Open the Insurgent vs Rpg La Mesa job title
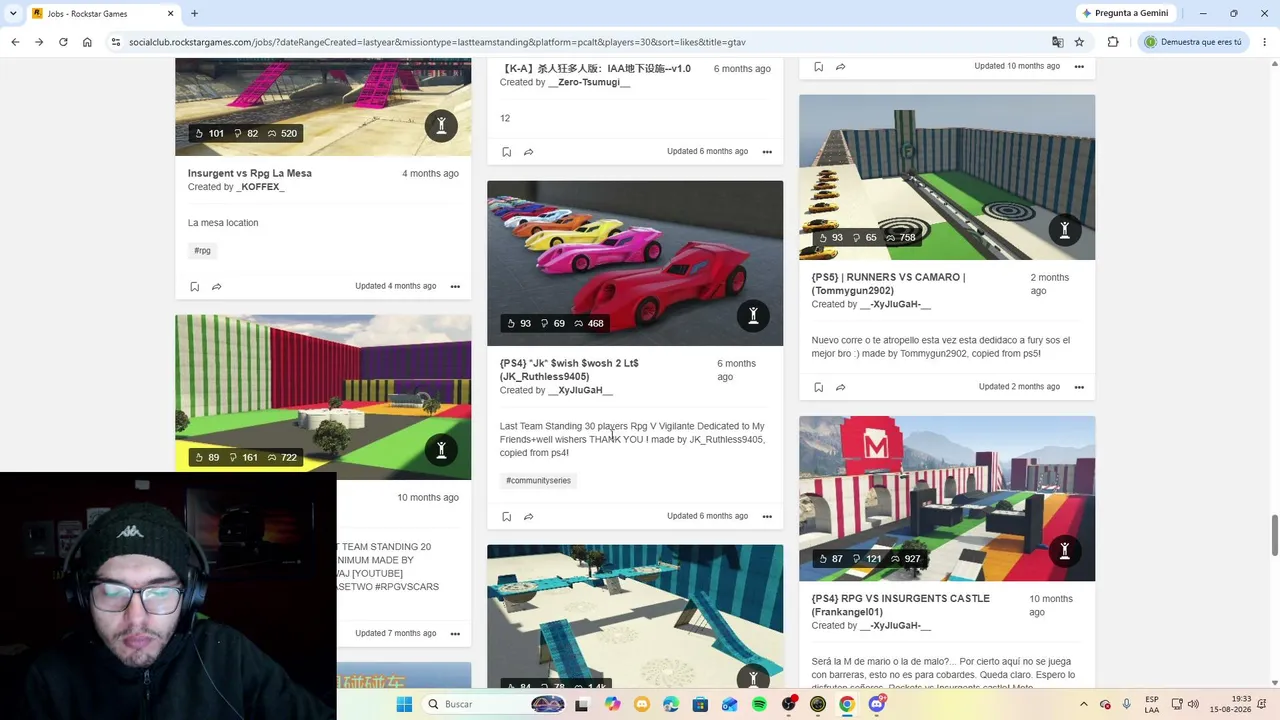 click(250, 173)
